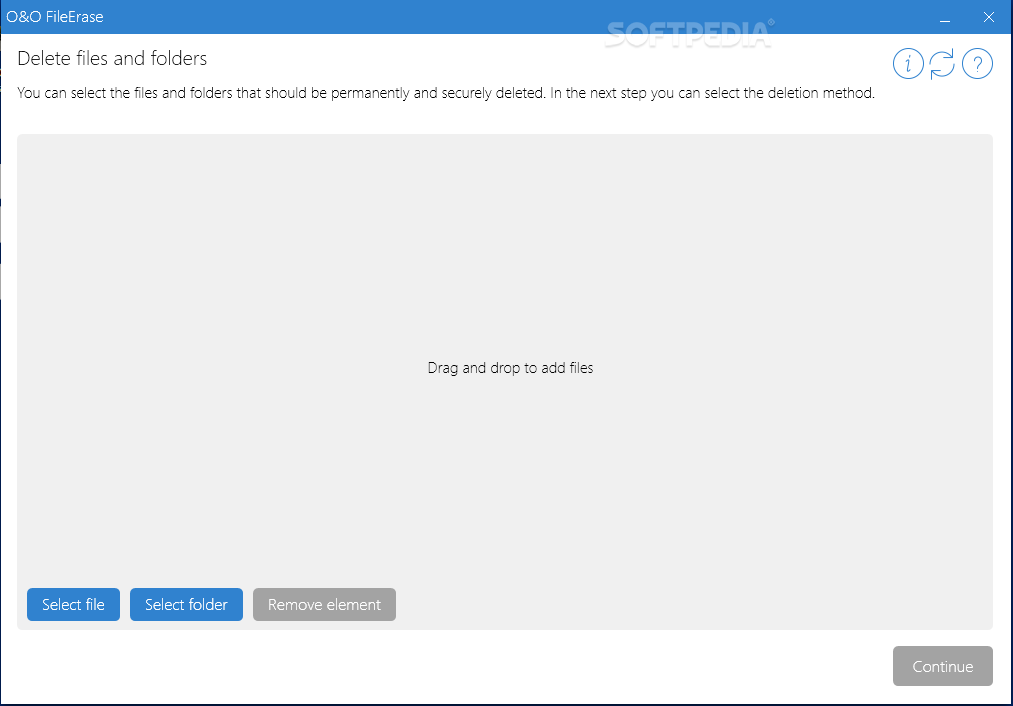
Task: Click the 'Drag and drop to add files' text
Action: tap(510, 368)
